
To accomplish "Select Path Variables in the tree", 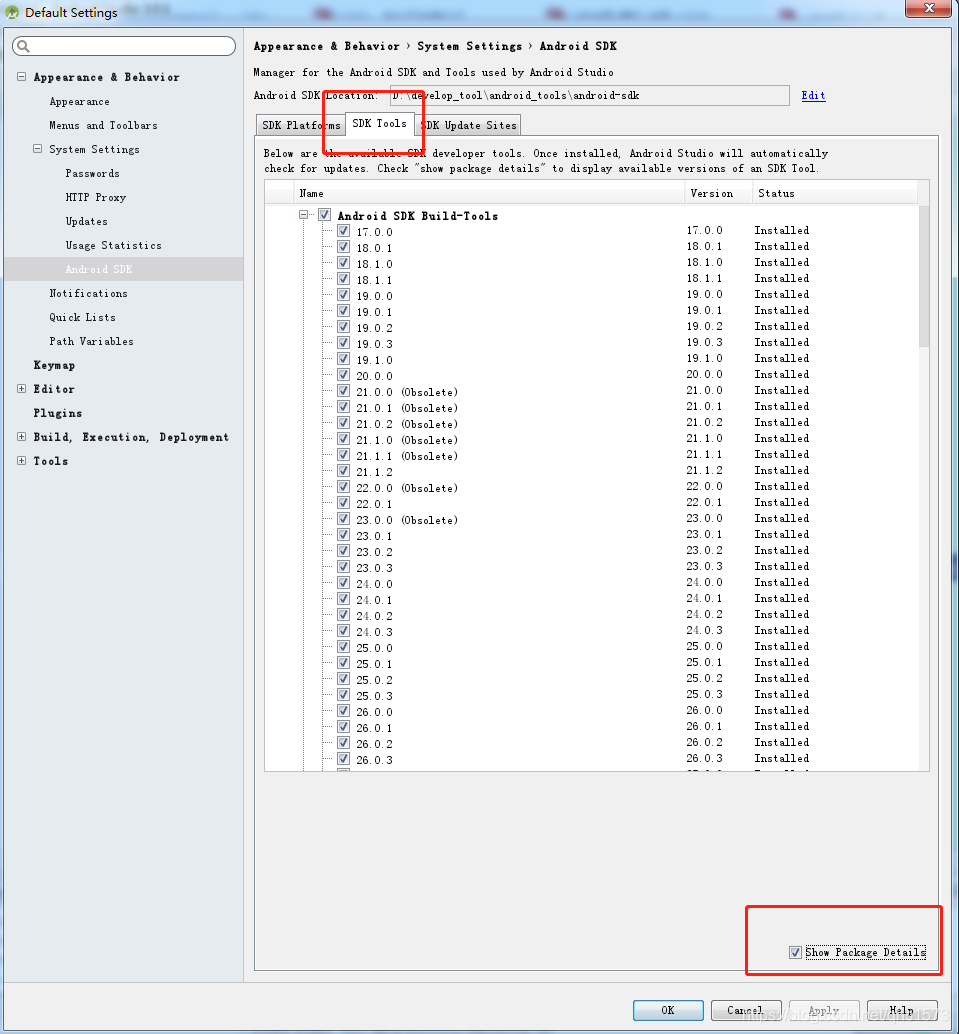I will (x=92, y=341).
